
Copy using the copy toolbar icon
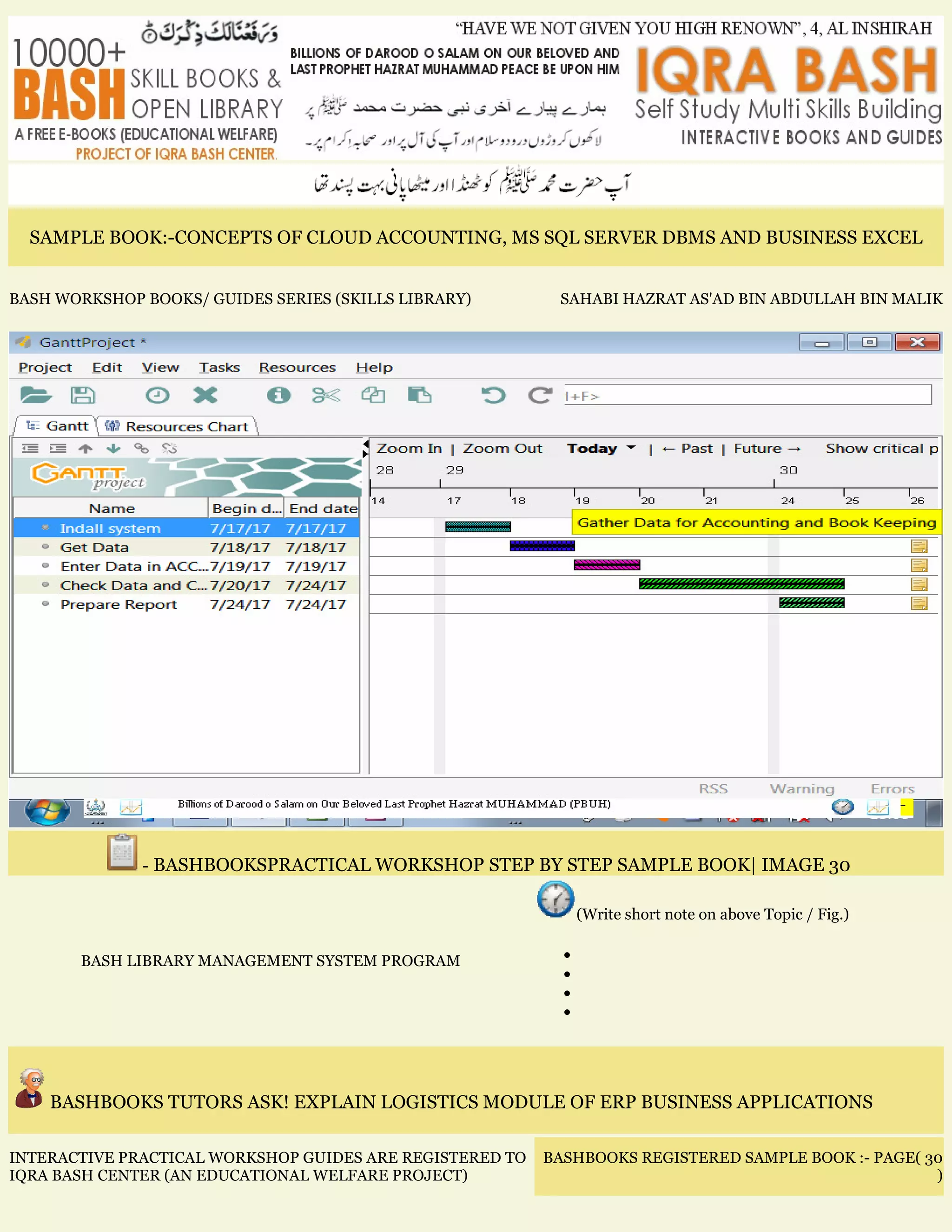point(373,395)
